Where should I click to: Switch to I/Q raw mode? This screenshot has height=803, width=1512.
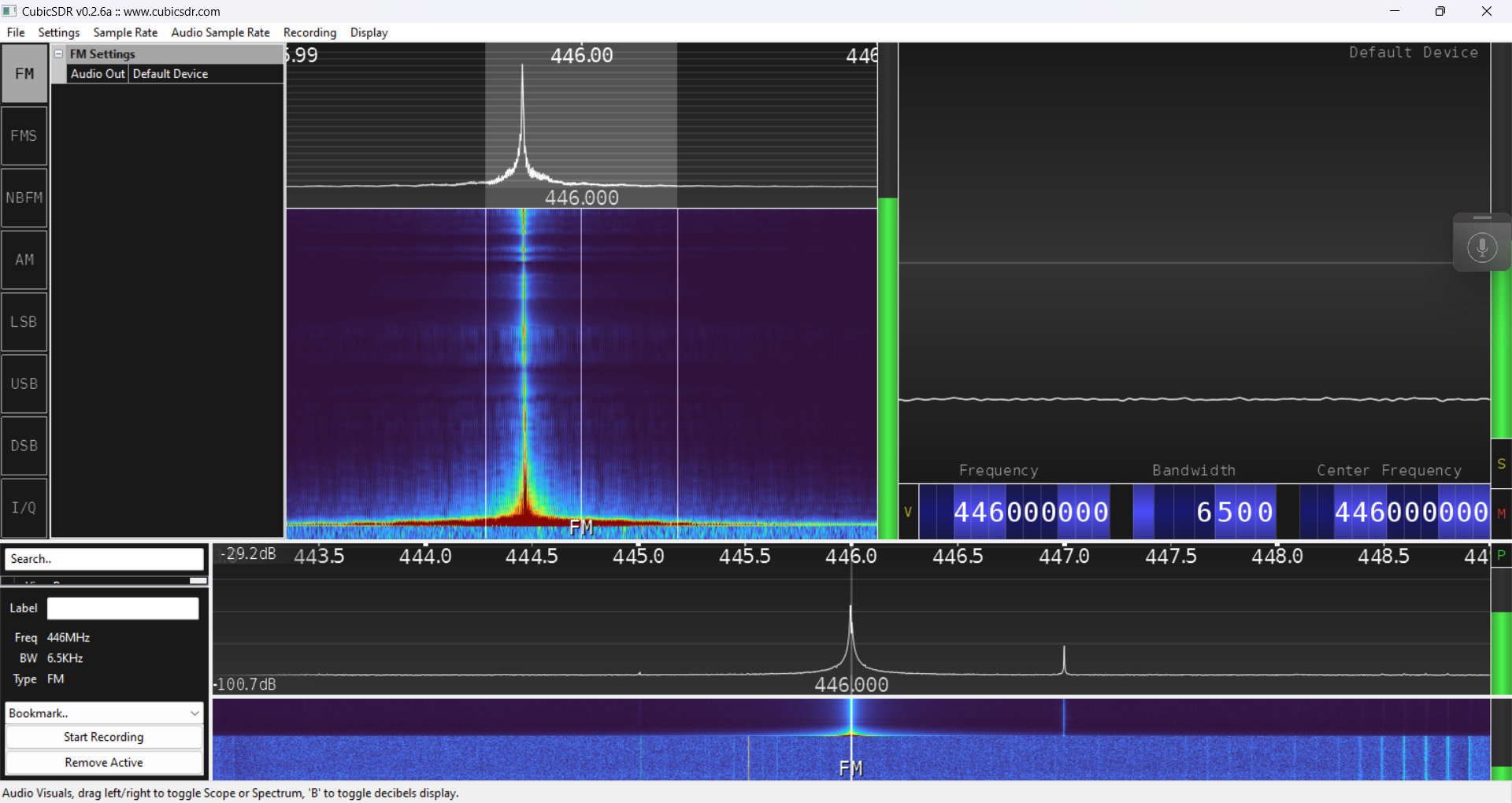[24, 509]
